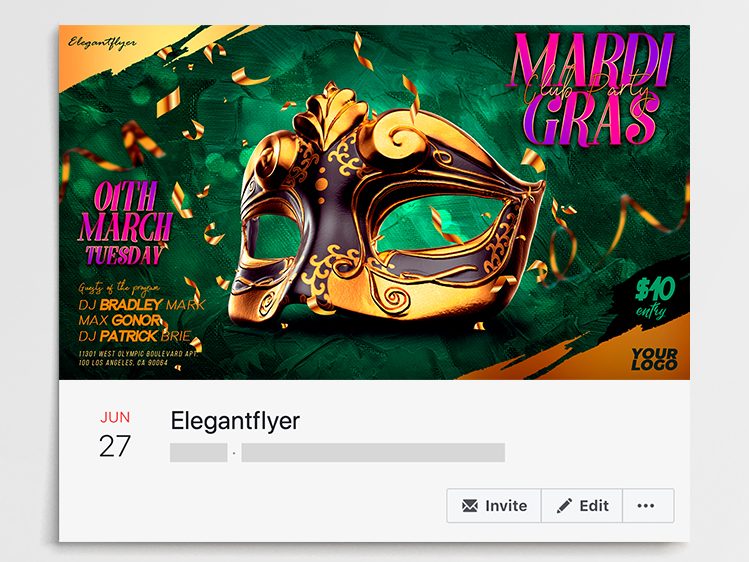Image resolution: width=749 pixels, height=562 pixels.
Task: Click the JUN 27 event date
Action: click(115, 435)
